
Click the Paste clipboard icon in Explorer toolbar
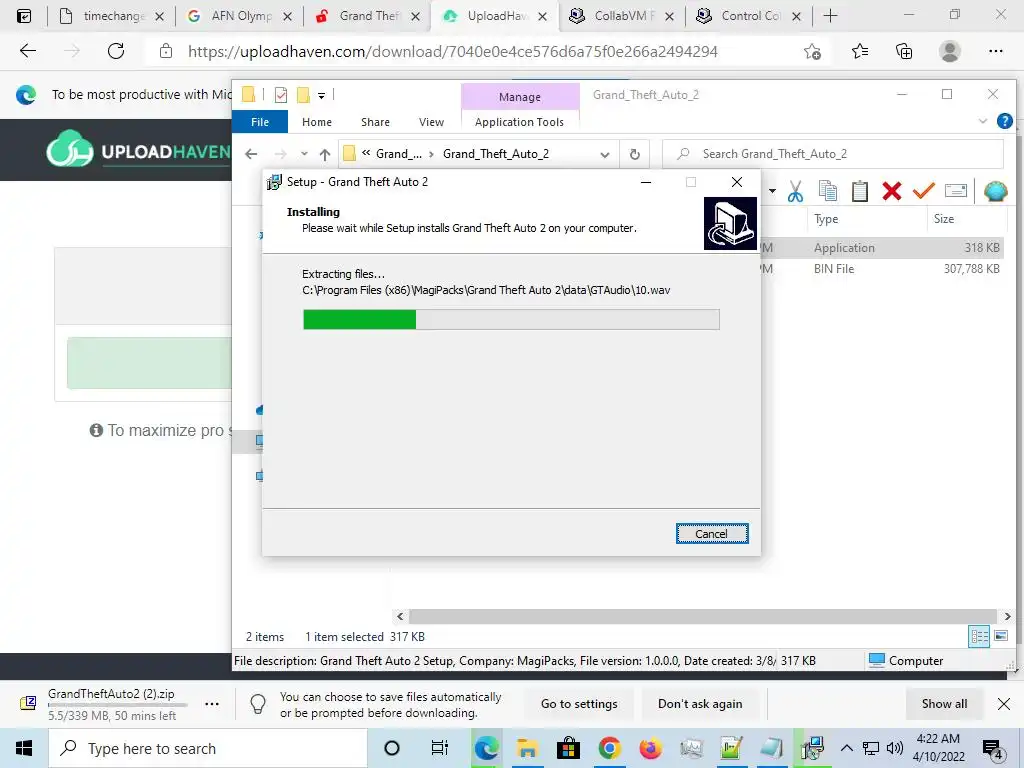pos(859,191)
